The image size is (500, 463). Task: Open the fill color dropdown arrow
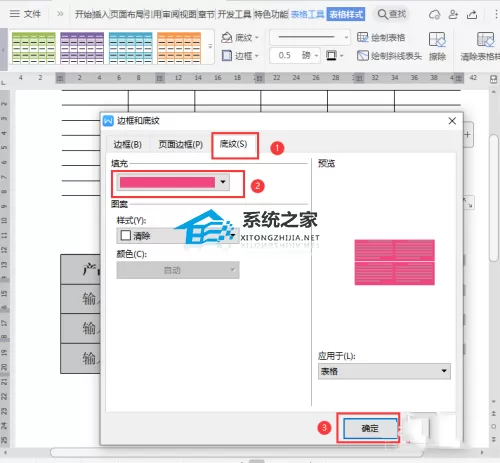coord(223,182)
